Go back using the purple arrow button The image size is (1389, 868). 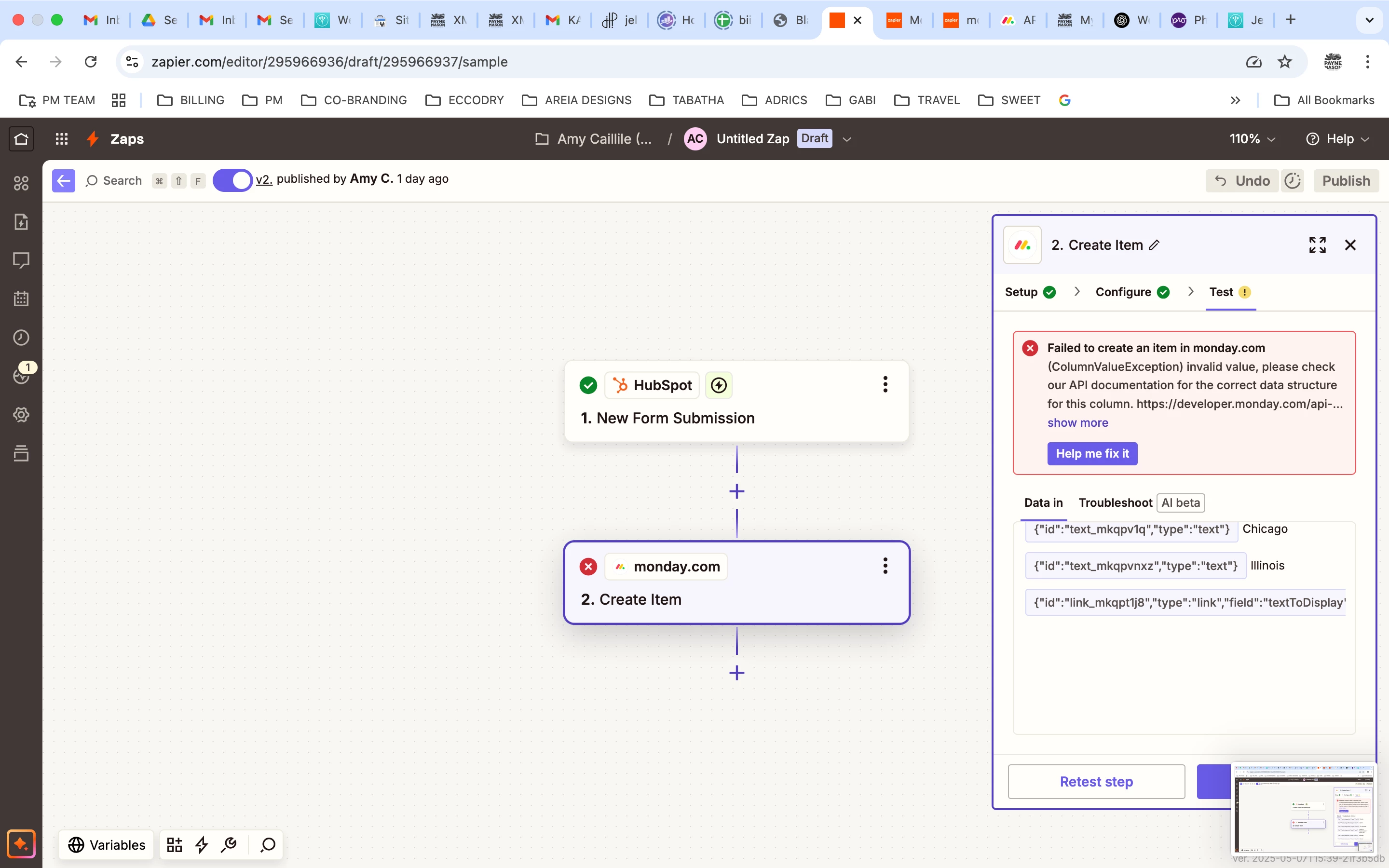click(63, 180)
